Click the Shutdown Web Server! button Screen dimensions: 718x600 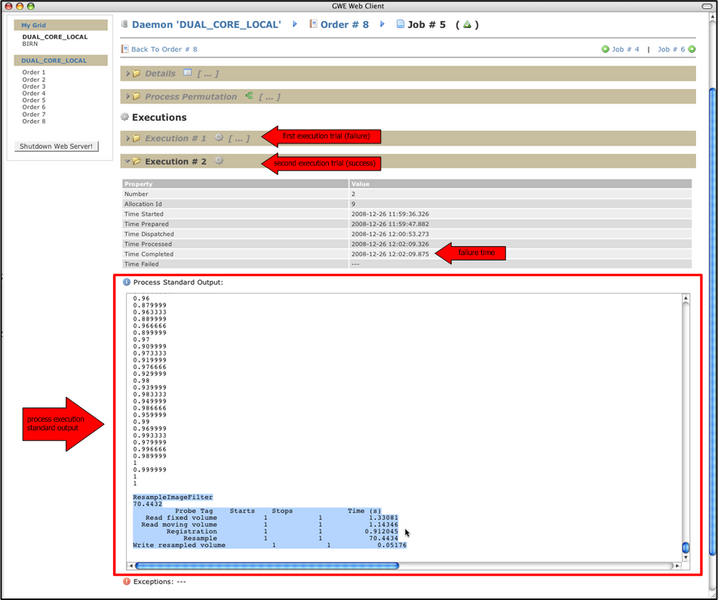point(56,146)
